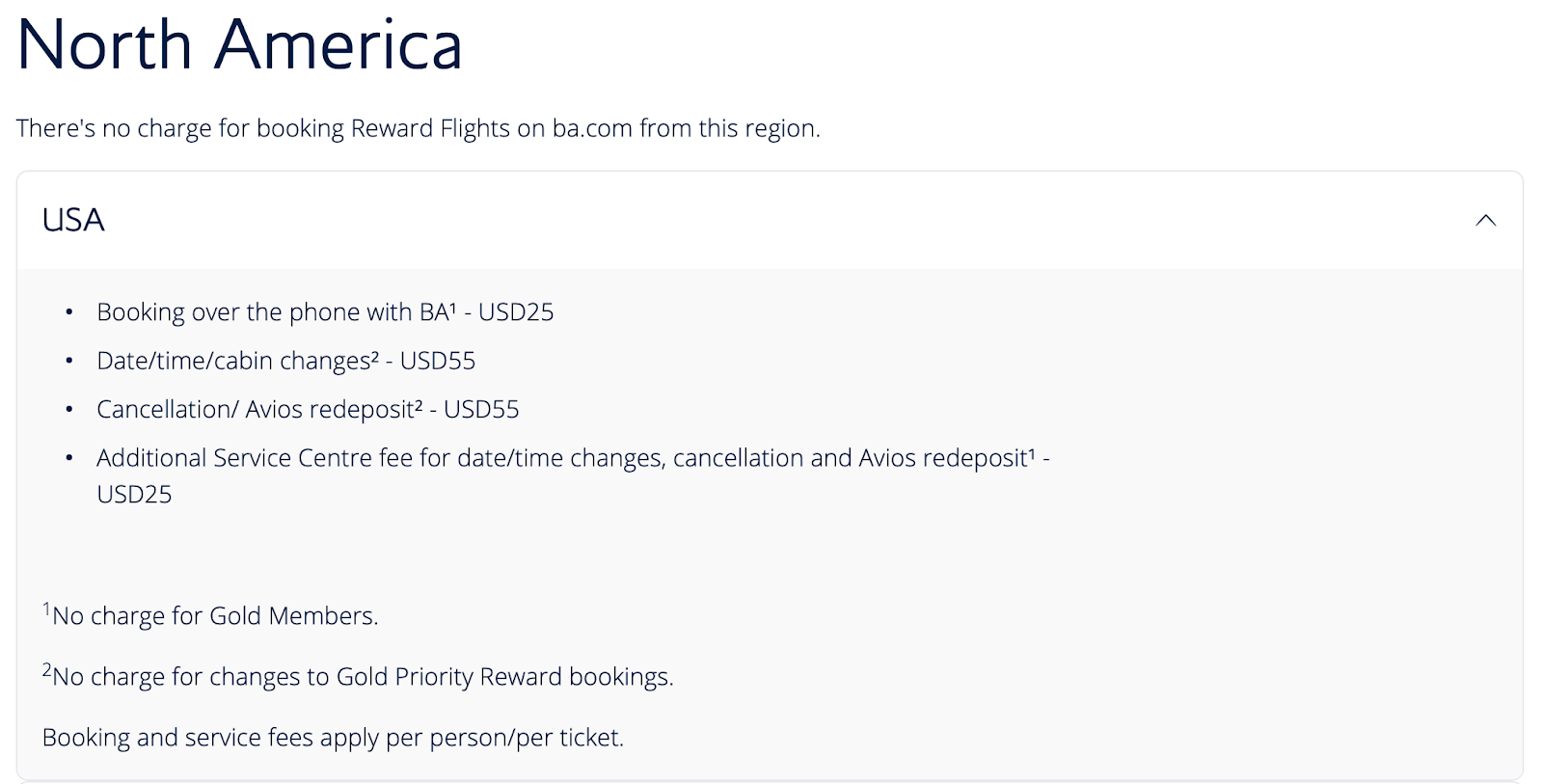Click the bullet before 'Booking over the phone'
The image size is (1543, 784).
(x=69, y=312)
